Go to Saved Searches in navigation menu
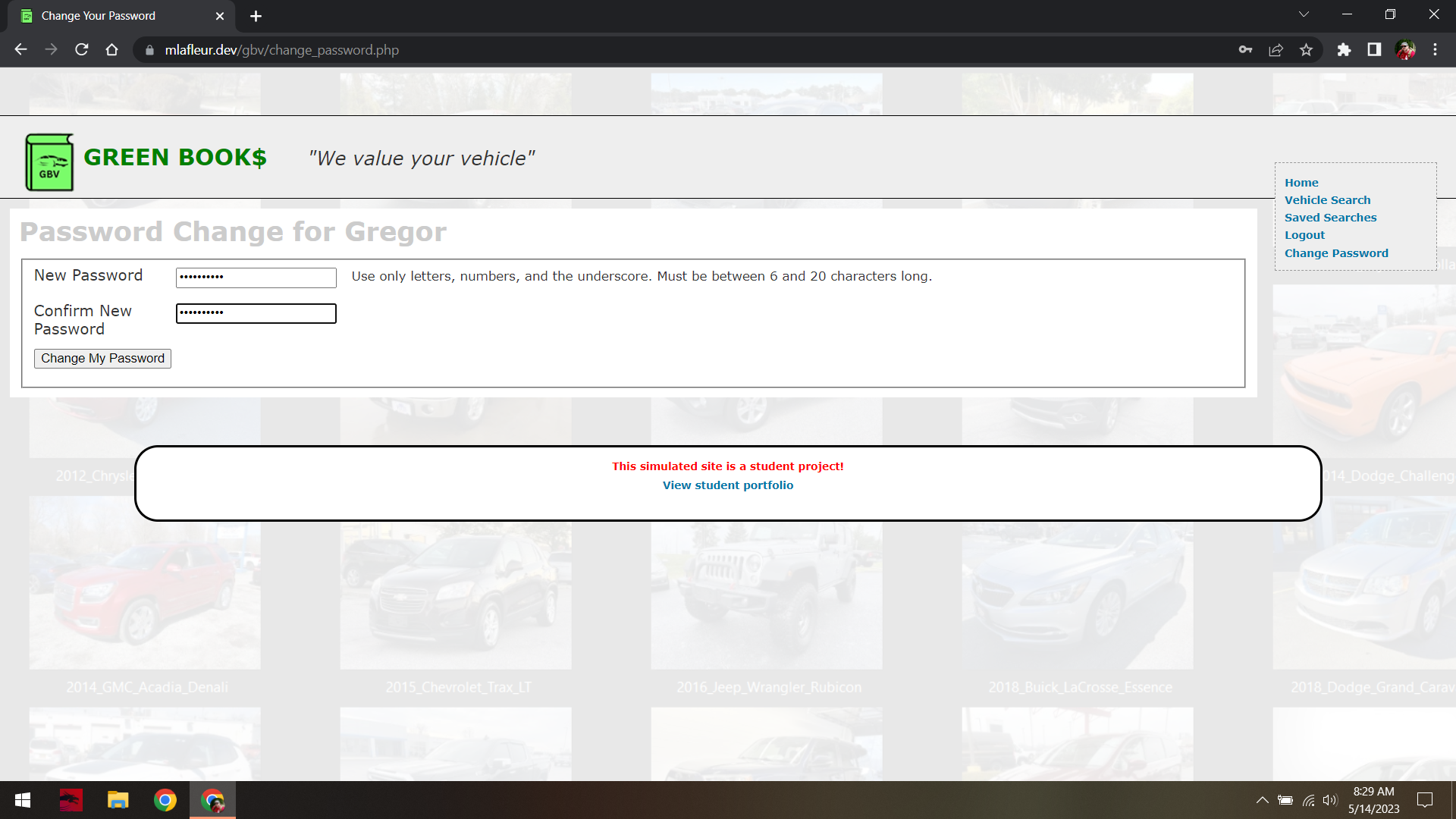Viewport: 1456px width, 819px height. [1330, 218]
